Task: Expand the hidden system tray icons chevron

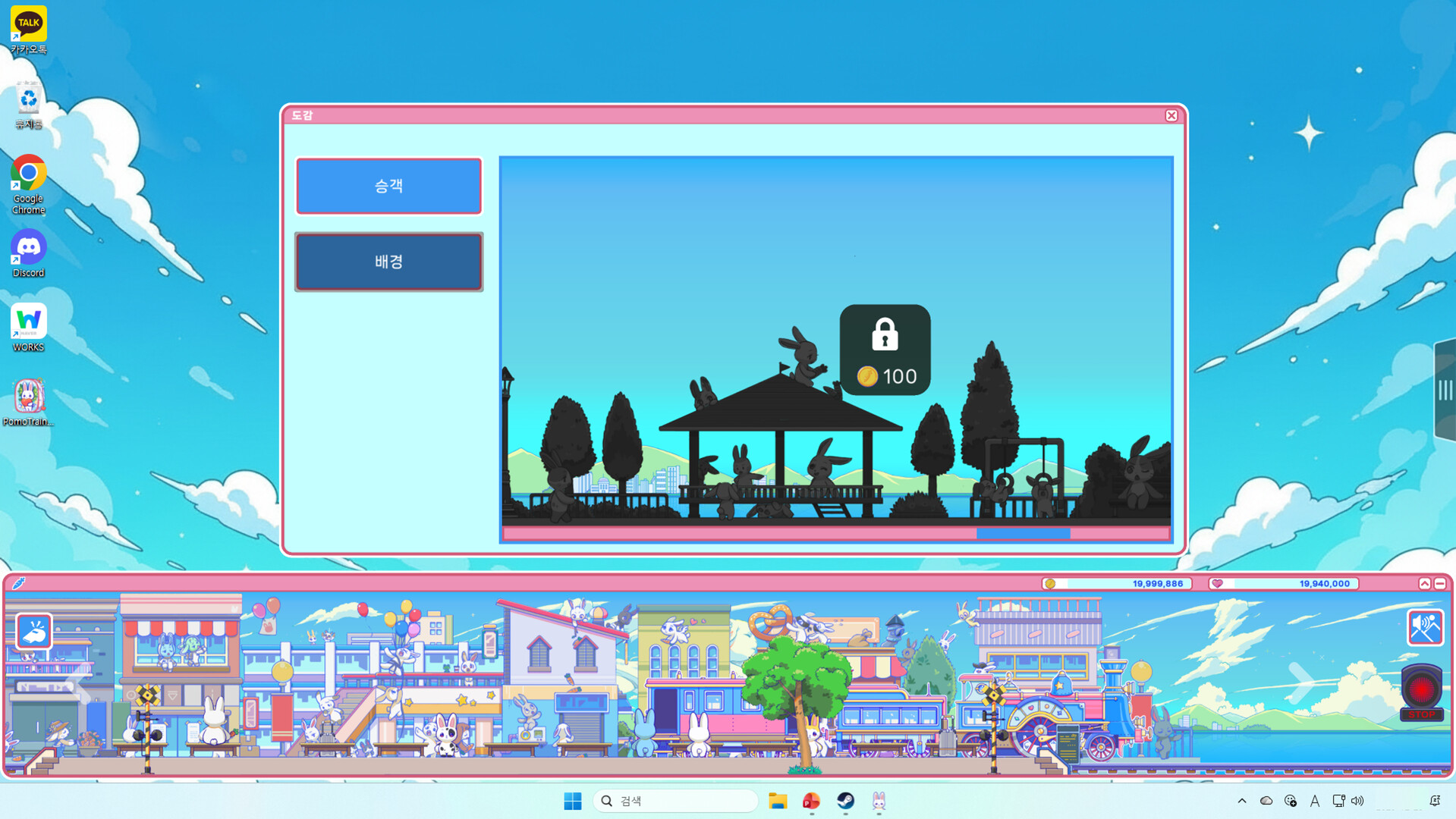Action: 1242,801
